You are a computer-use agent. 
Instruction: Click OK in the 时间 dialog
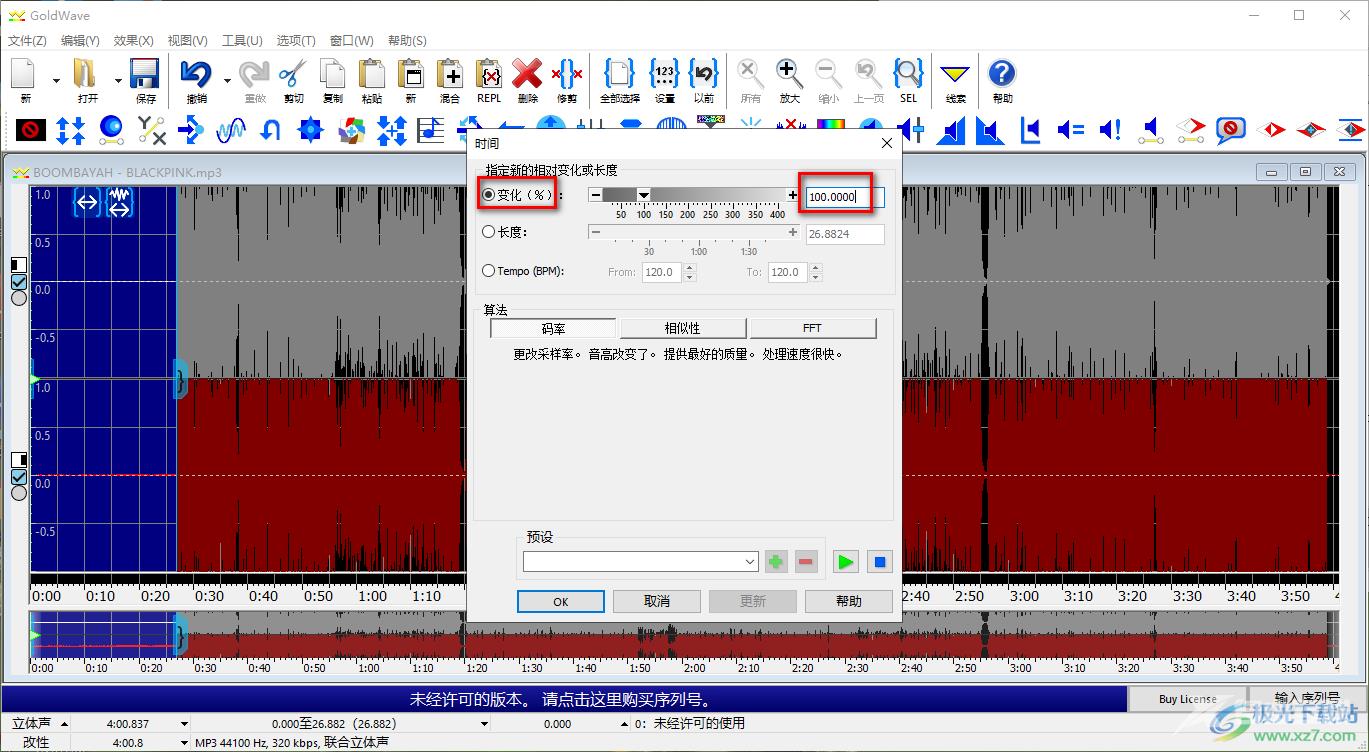click(561, 601)
